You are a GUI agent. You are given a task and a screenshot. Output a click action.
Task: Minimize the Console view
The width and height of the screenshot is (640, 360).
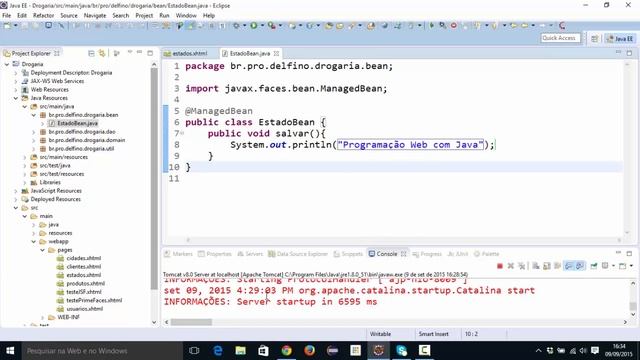[x=618, y=253]
